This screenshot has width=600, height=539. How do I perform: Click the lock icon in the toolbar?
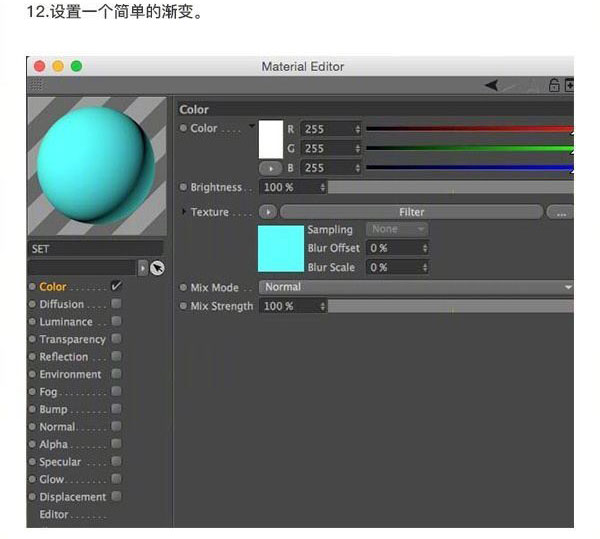pos(554,85)
